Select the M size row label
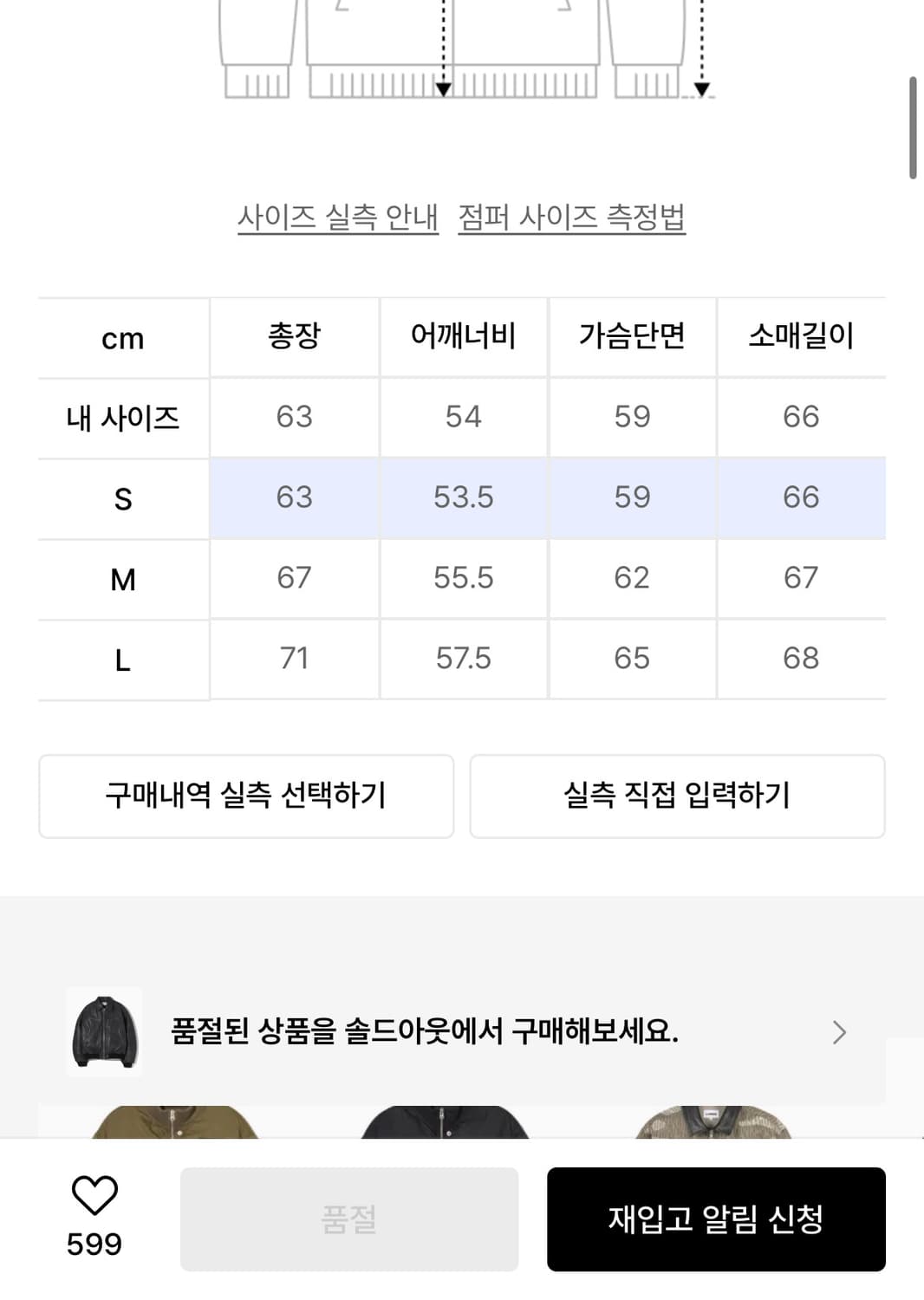 [x=123, y=579]
